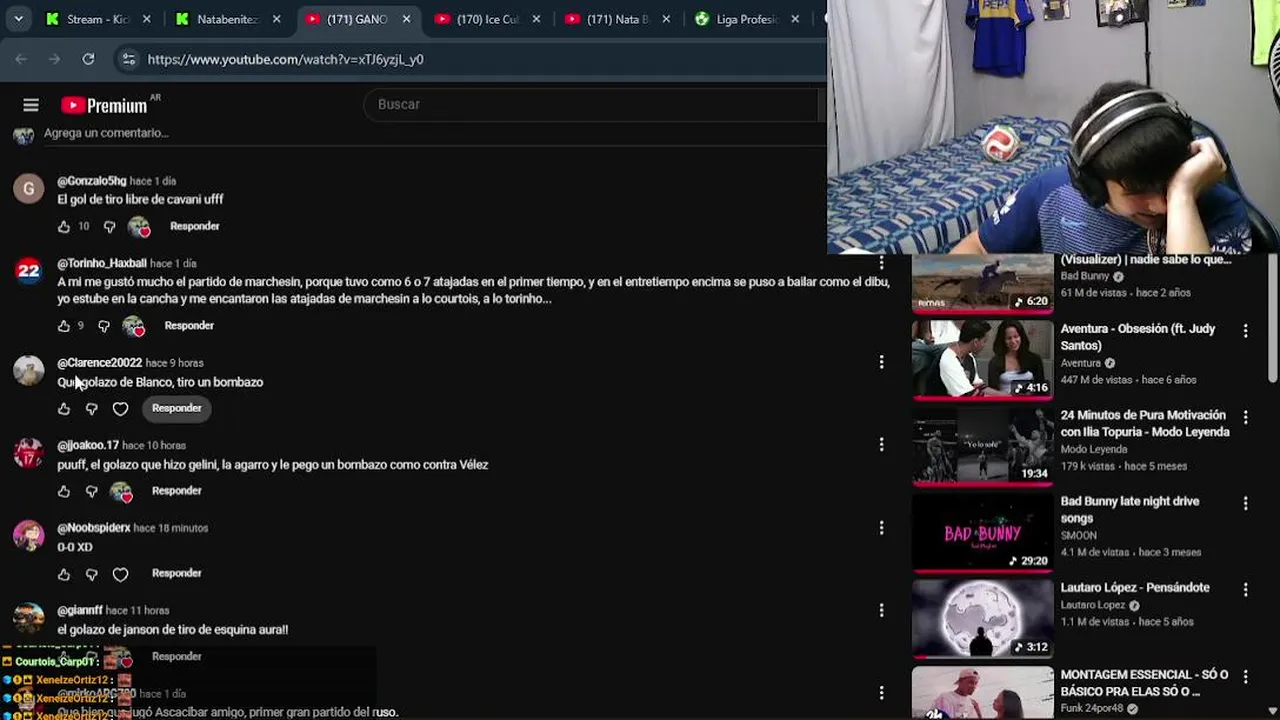Open options menu for the primer gran partido comment
1280x720 pixels.
click(x=881, y=692)
